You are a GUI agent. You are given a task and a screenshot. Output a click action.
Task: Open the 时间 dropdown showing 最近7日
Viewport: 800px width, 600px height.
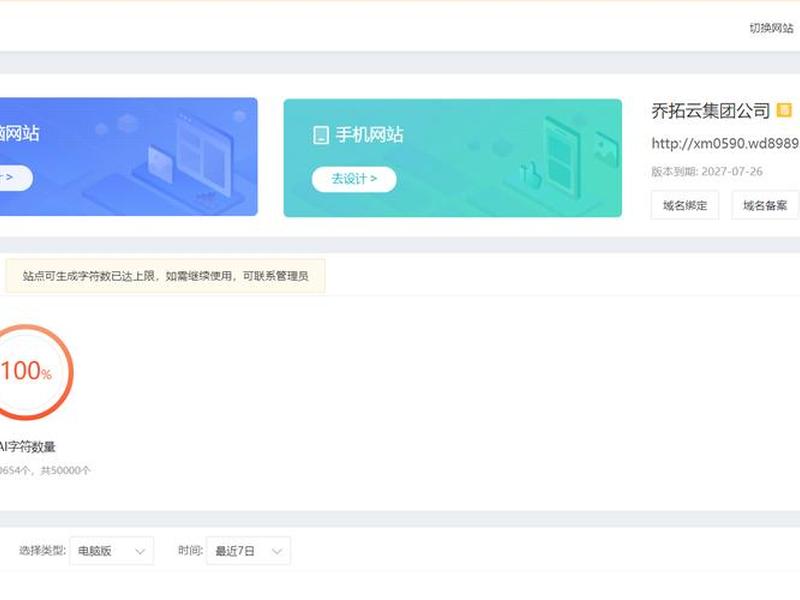coord(248,551)
